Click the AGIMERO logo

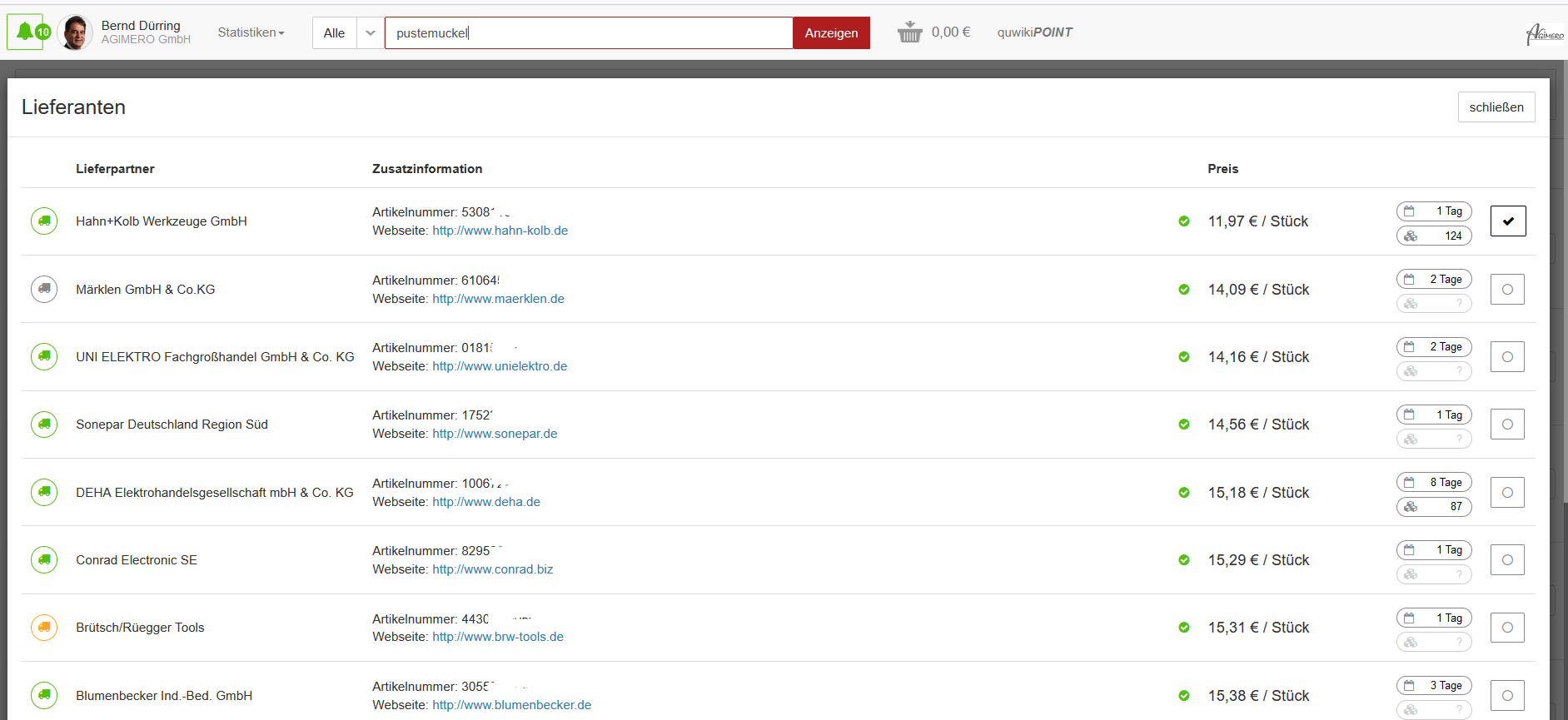coord(1545,33)
